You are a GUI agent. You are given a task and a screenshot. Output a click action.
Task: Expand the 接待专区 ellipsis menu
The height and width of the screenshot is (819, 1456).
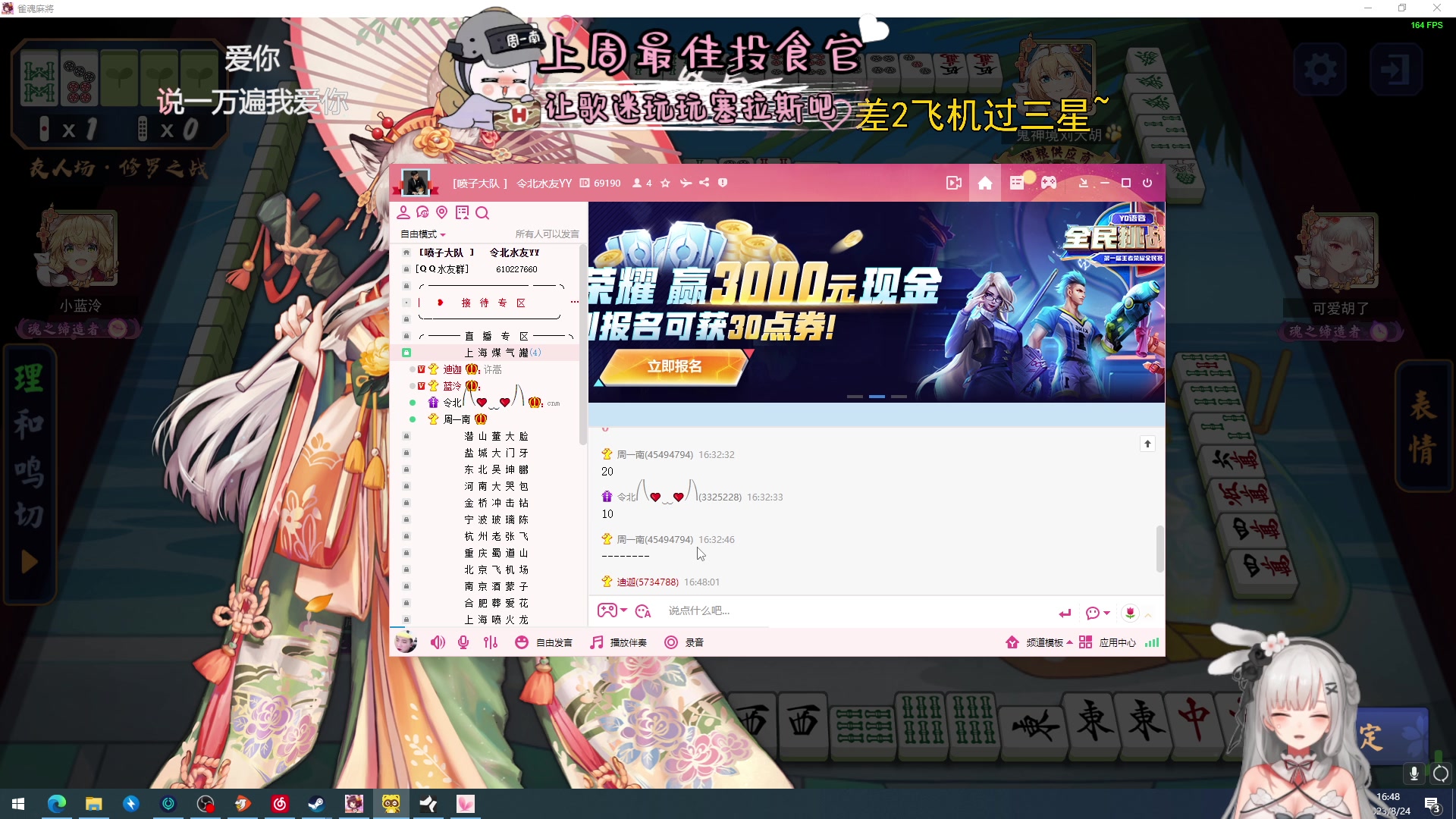pos(575,303)
